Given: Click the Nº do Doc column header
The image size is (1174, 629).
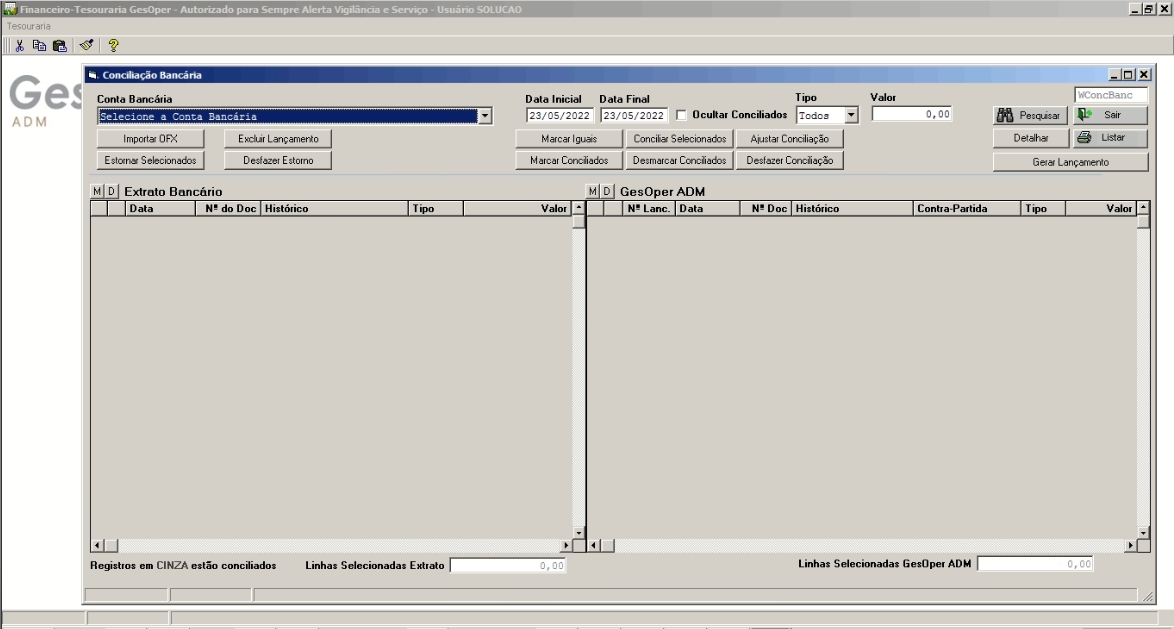Looking at the screenshot, I should click(x=228, y=208).
